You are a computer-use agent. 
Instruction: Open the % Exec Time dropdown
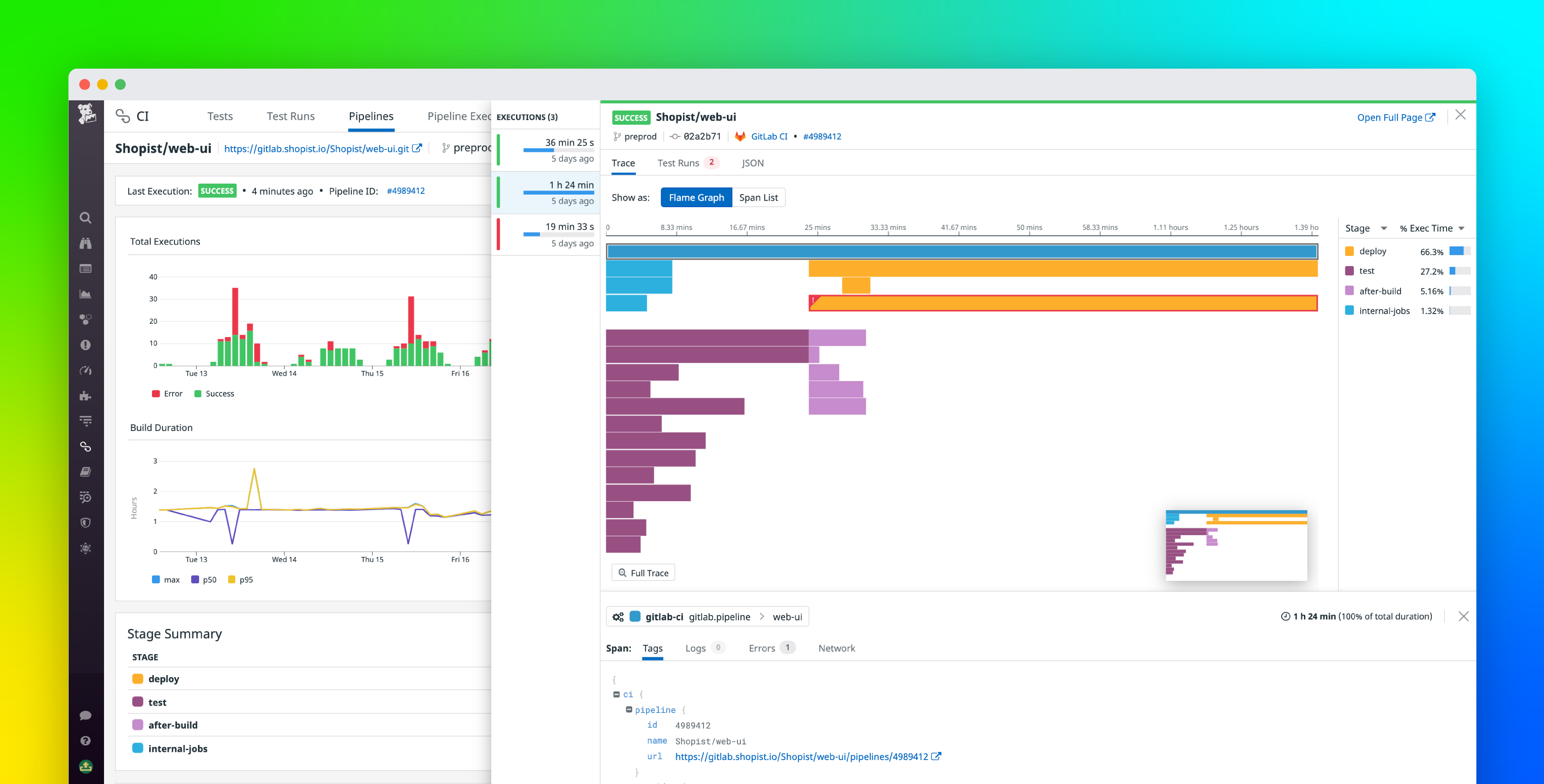[1432, 228]
